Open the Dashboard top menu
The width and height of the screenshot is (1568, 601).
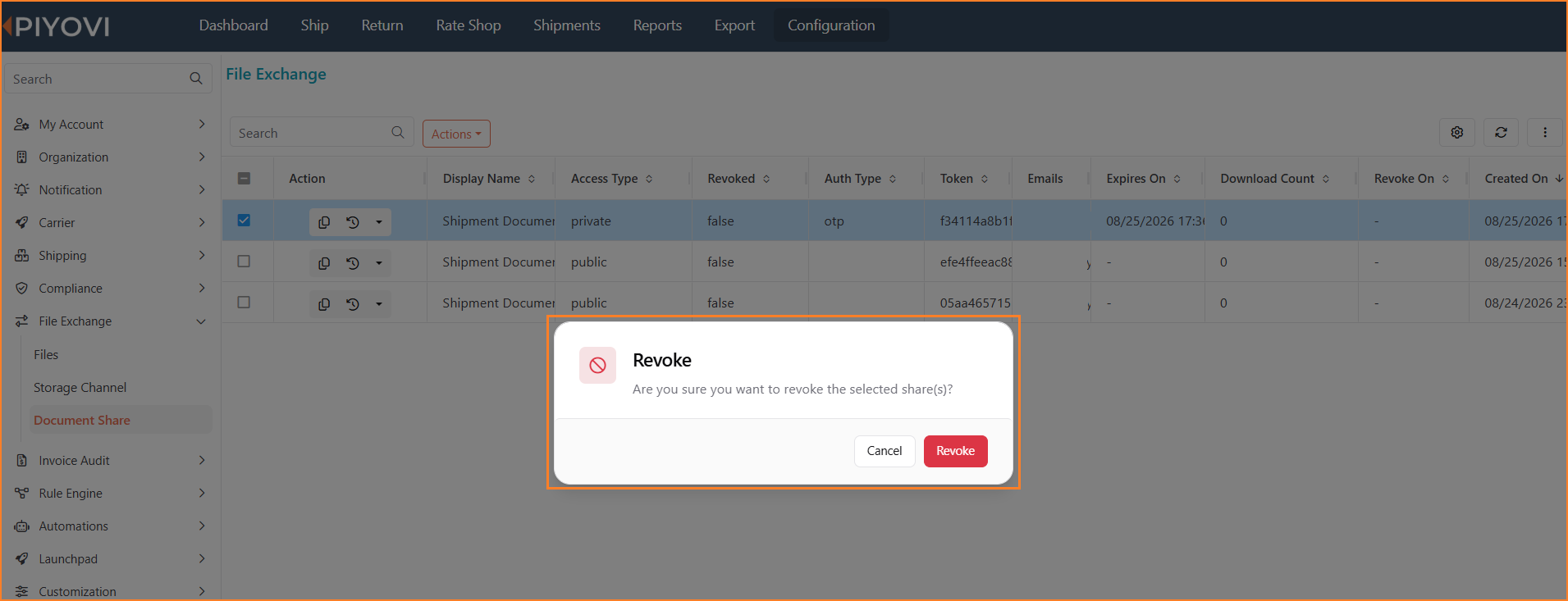234,25
